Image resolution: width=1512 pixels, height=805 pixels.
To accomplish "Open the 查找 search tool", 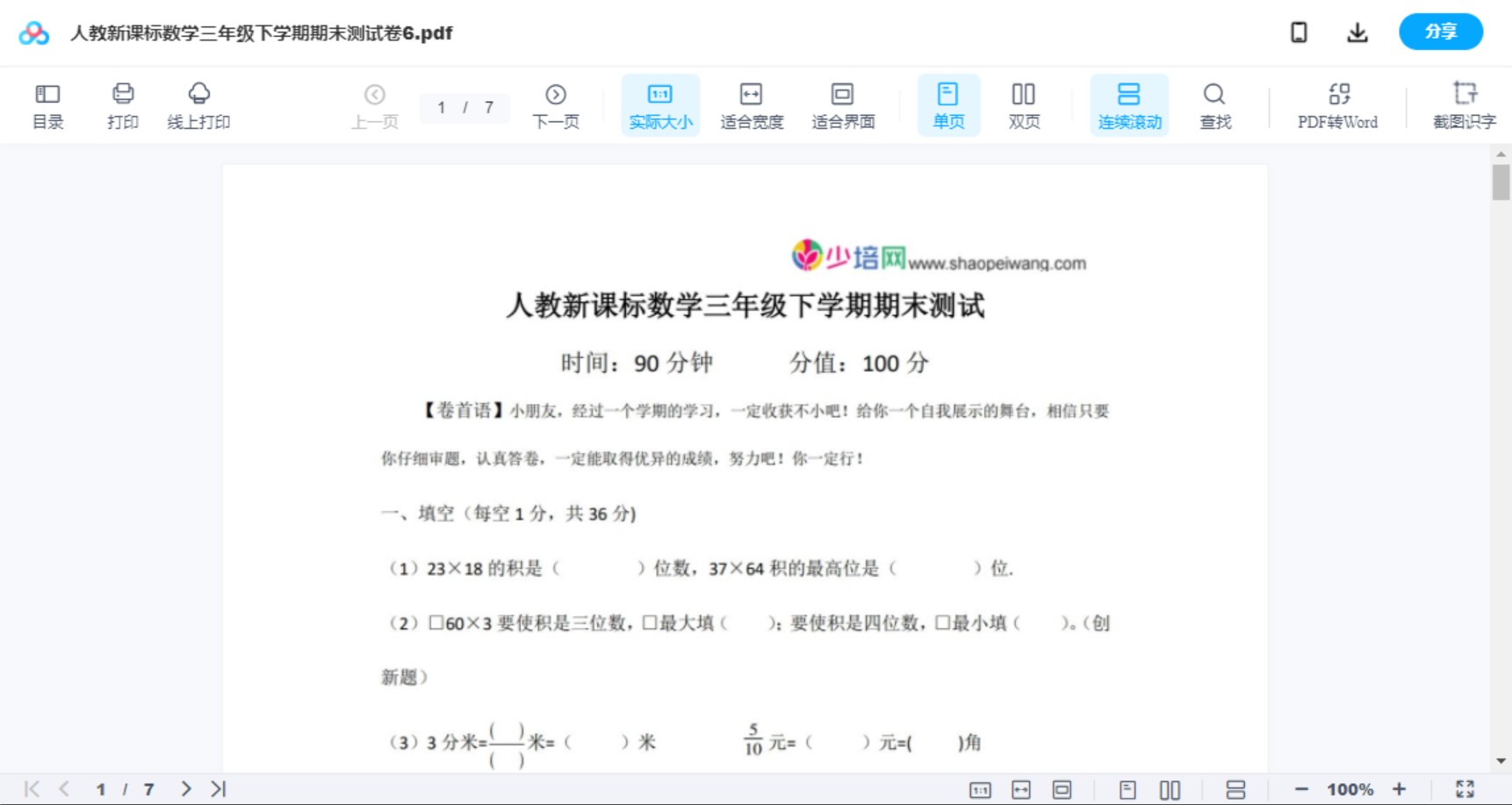I will [1215, 104].
